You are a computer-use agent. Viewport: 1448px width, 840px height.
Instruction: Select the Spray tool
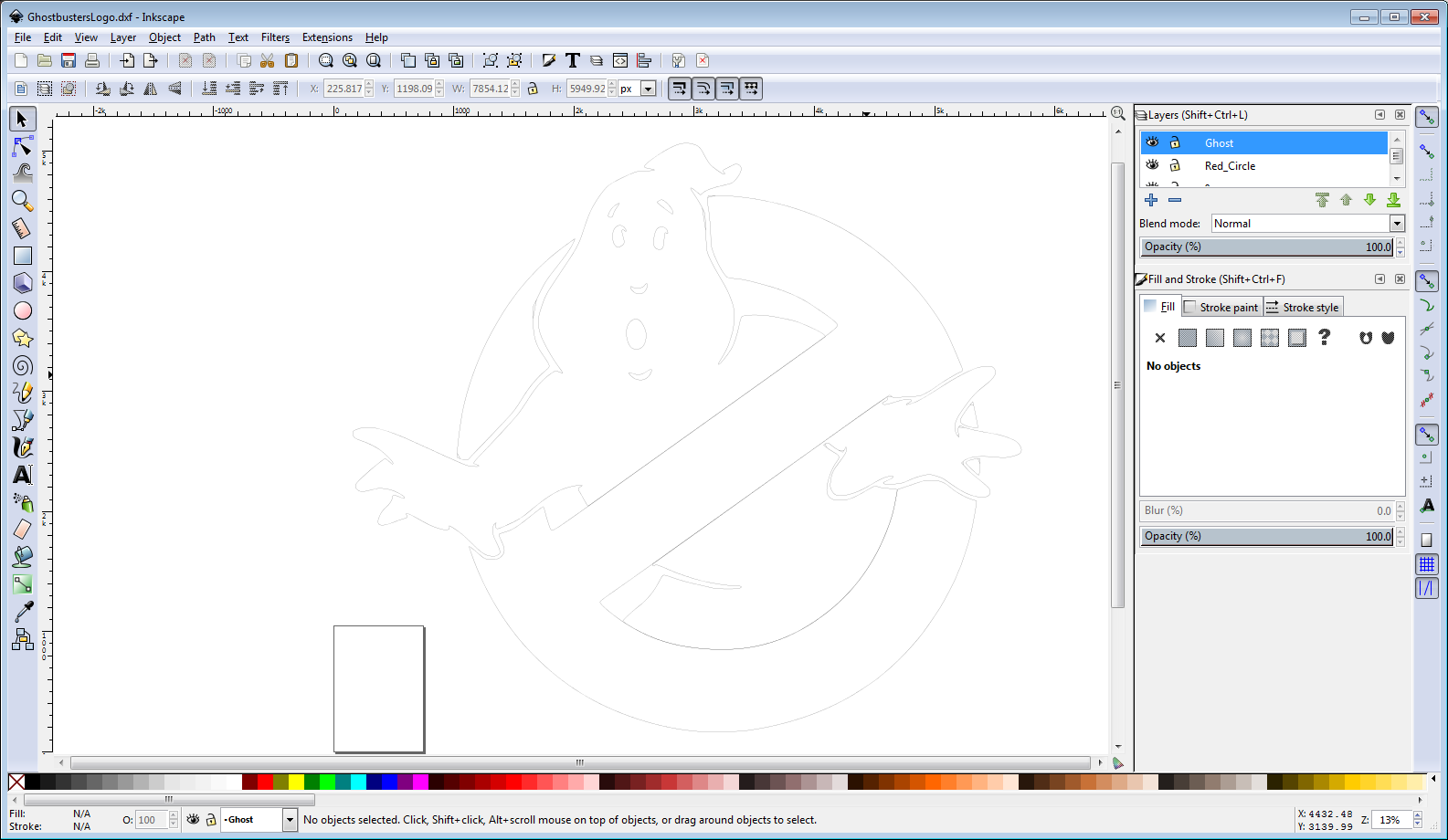click(x=23, y=502)
